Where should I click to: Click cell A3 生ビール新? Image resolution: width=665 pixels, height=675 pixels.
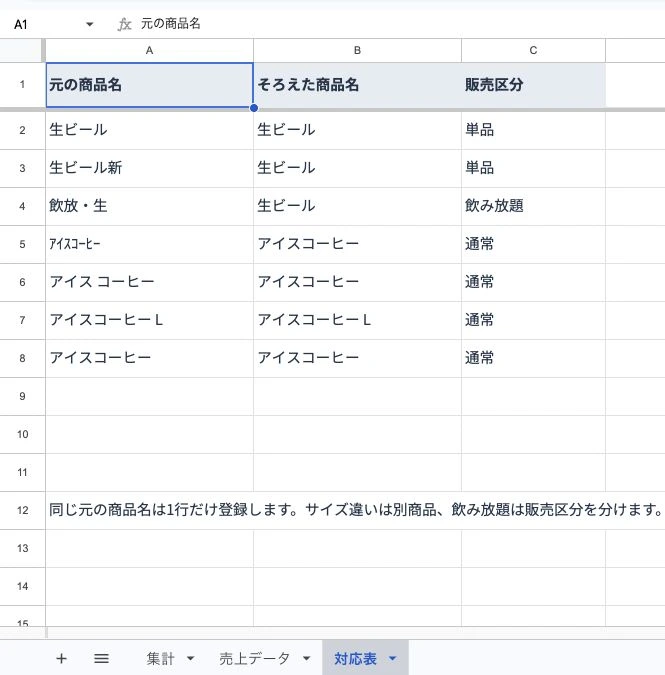click(149, 168)
